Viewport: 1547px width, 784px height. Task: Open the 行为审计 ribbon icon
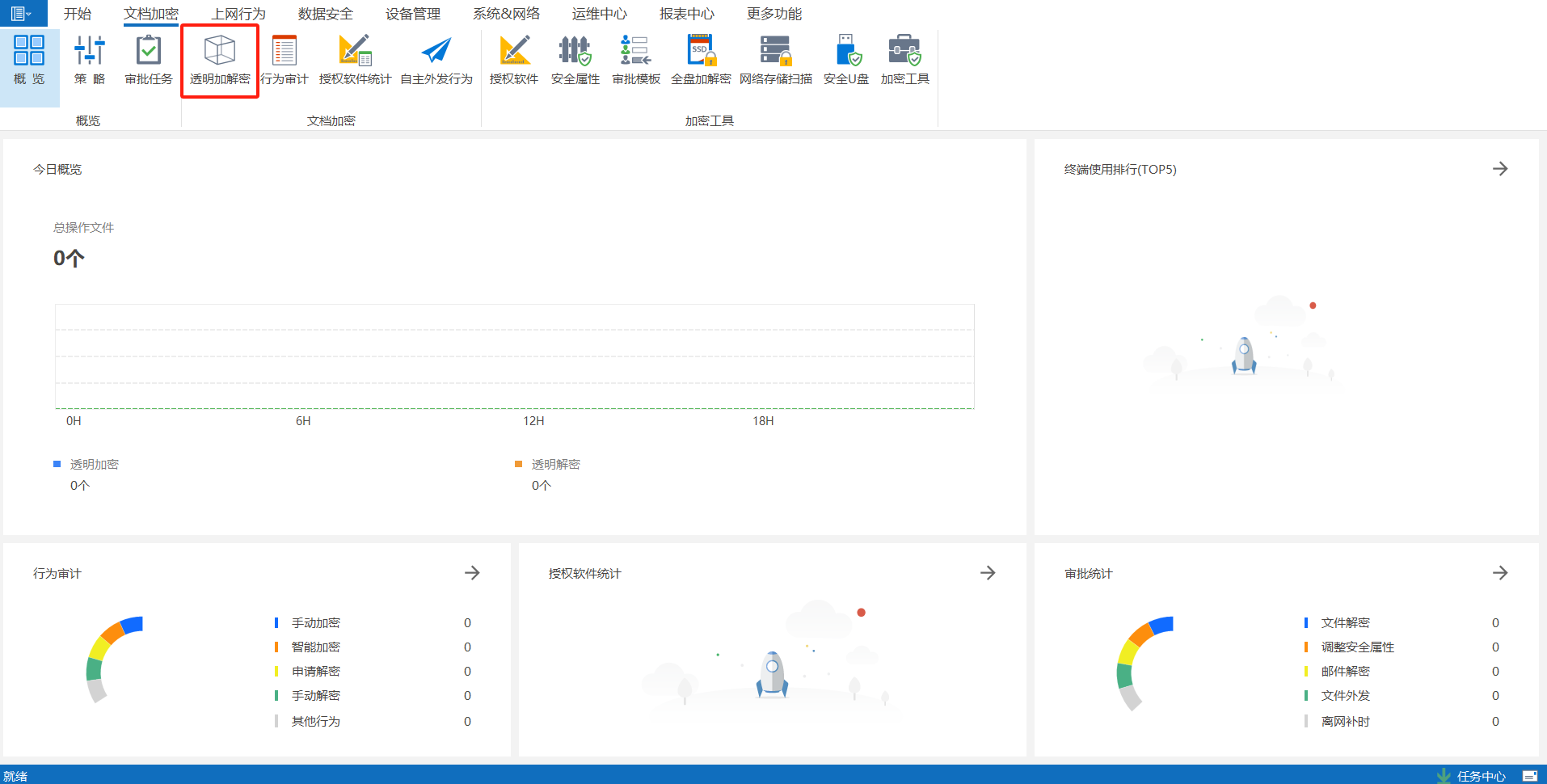(x=285, y=60)
